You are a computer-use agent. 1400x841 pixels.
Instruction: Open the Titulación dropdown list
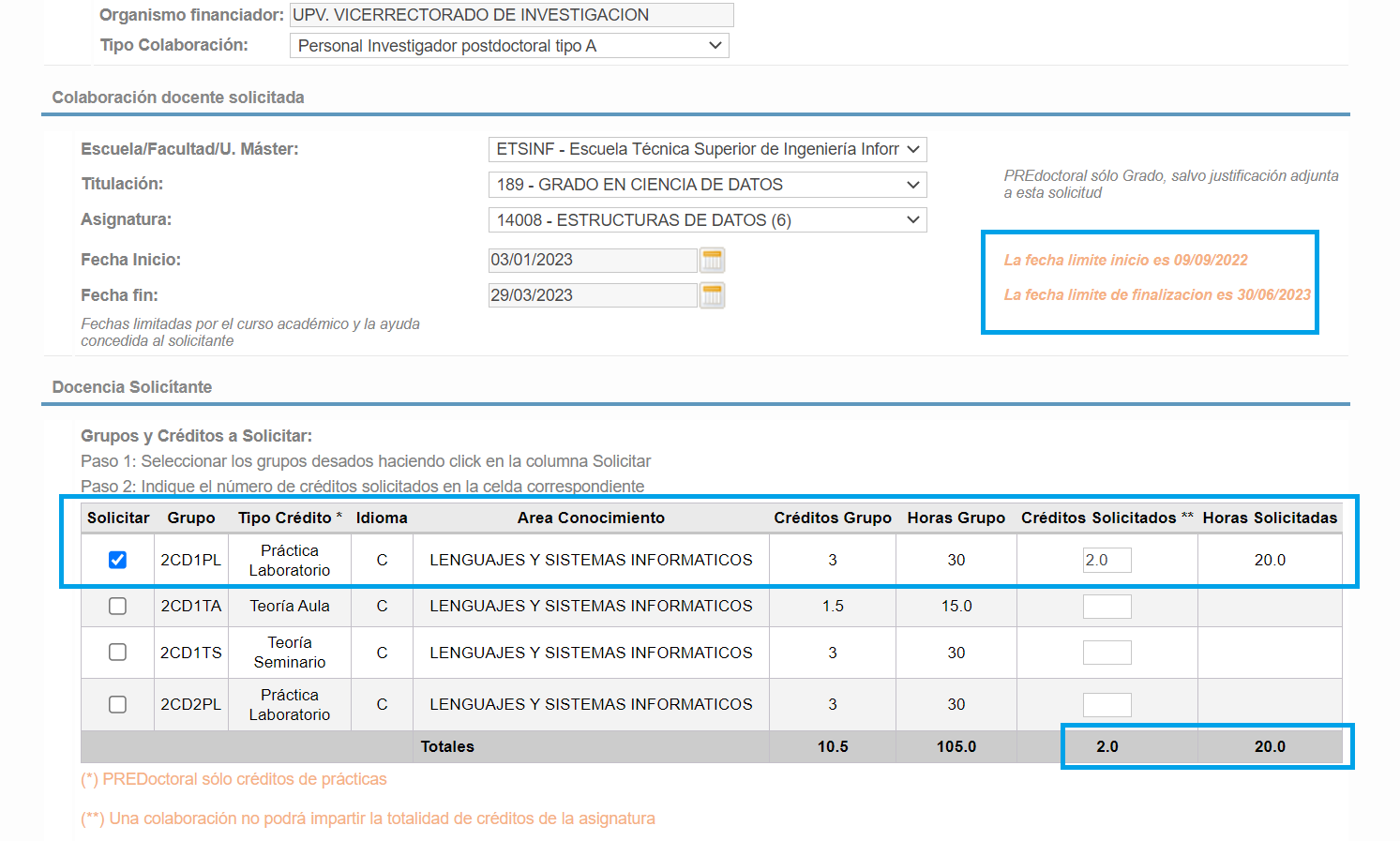tap(707, 185)
